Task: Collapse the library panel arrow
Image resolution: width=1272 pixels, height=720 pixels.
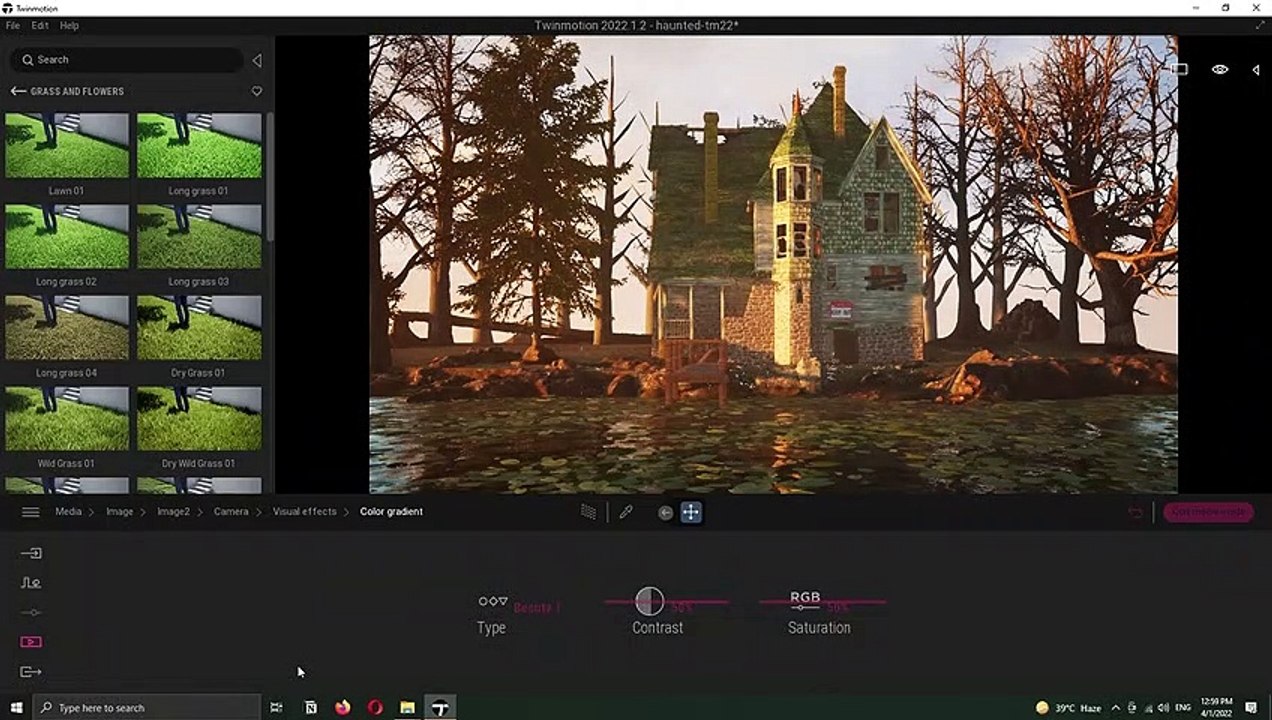Action: [257, 60]
